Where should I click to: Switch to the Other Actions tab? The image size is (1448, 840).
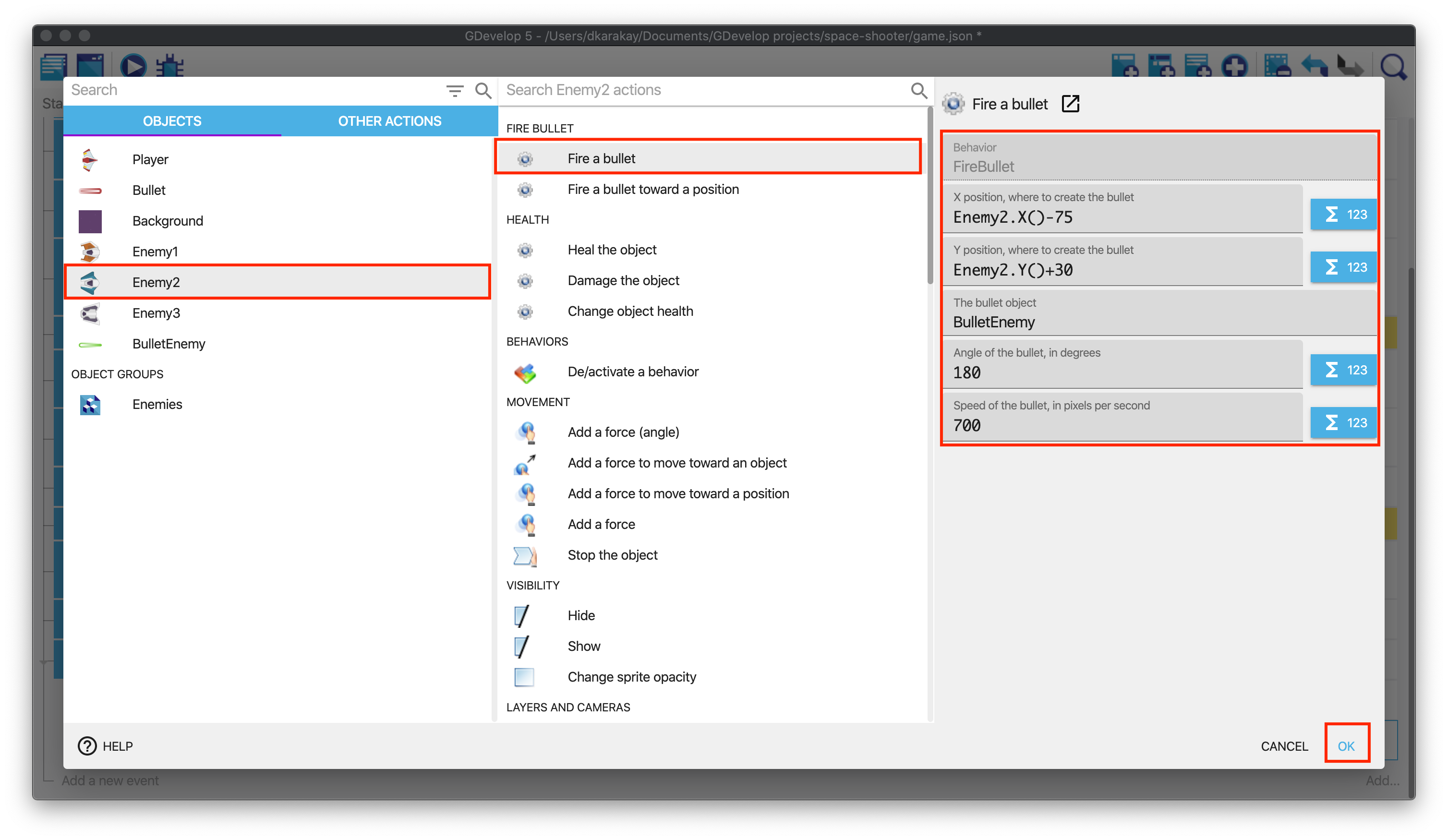389,121
